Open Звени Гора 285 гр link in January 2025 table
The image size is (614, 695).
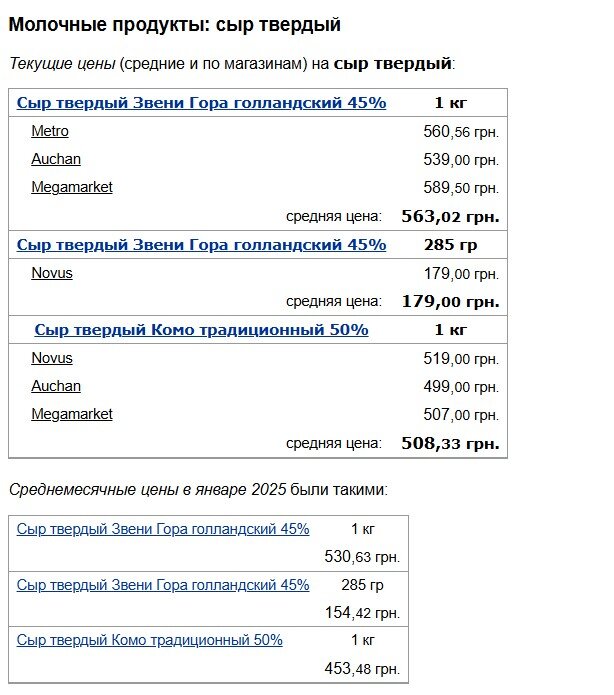163,585
